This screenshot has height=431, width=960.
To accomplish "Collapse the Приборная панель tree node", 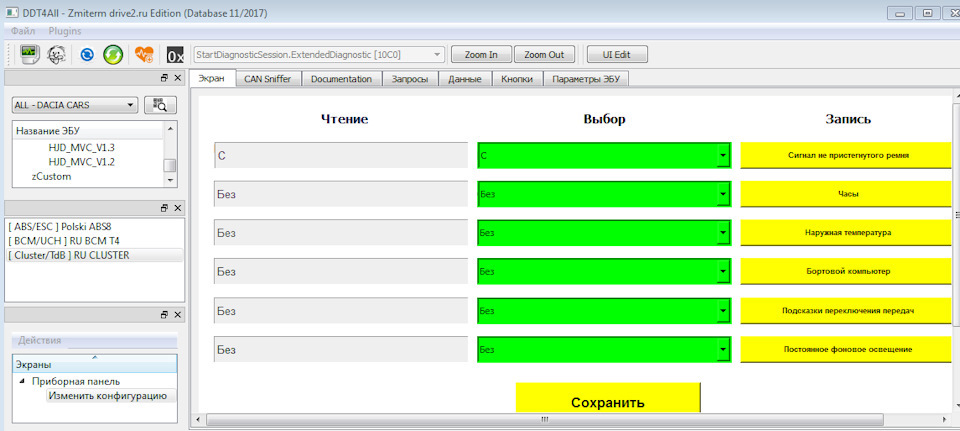I will (x=23, y=381).
